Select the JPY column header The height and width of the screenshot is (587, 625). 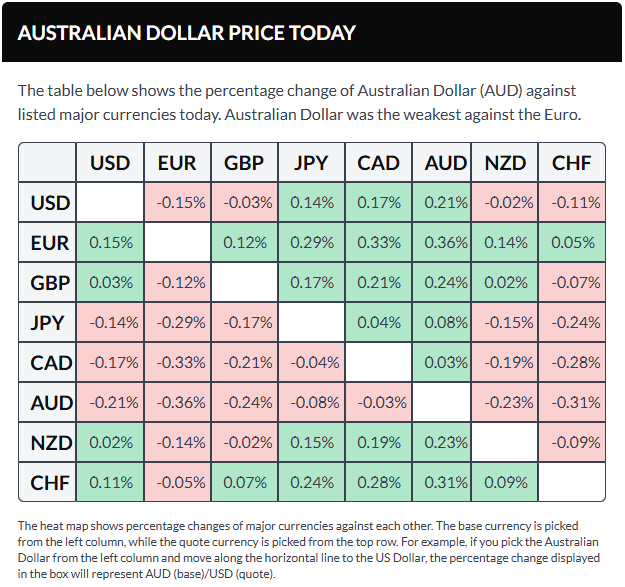pyautogui.click(x=311, y=163)
